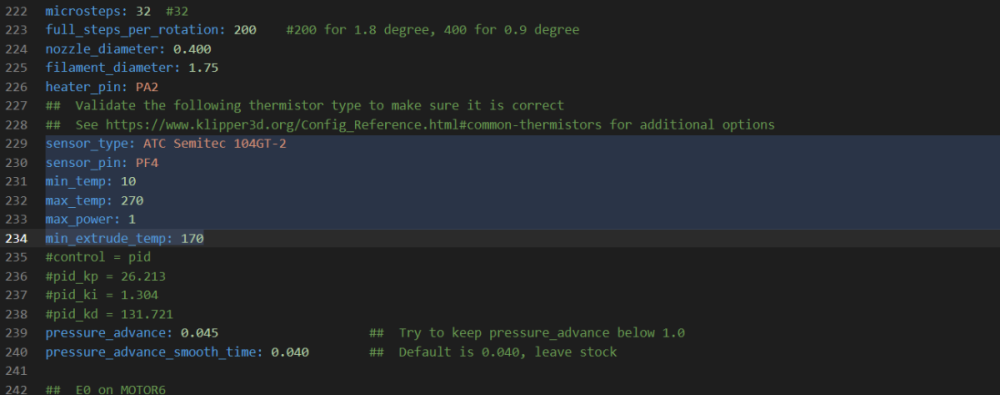Click the E0 on MOTOR6 comment line
The height and width of the screenshot is (395, 1000).
click(105, 389)
